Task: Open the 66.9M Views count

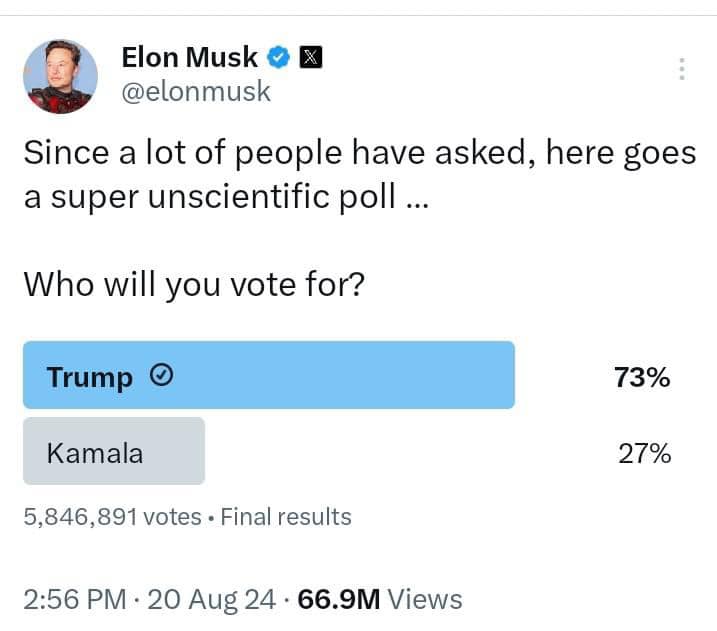Action: click(x=380, y=599)
